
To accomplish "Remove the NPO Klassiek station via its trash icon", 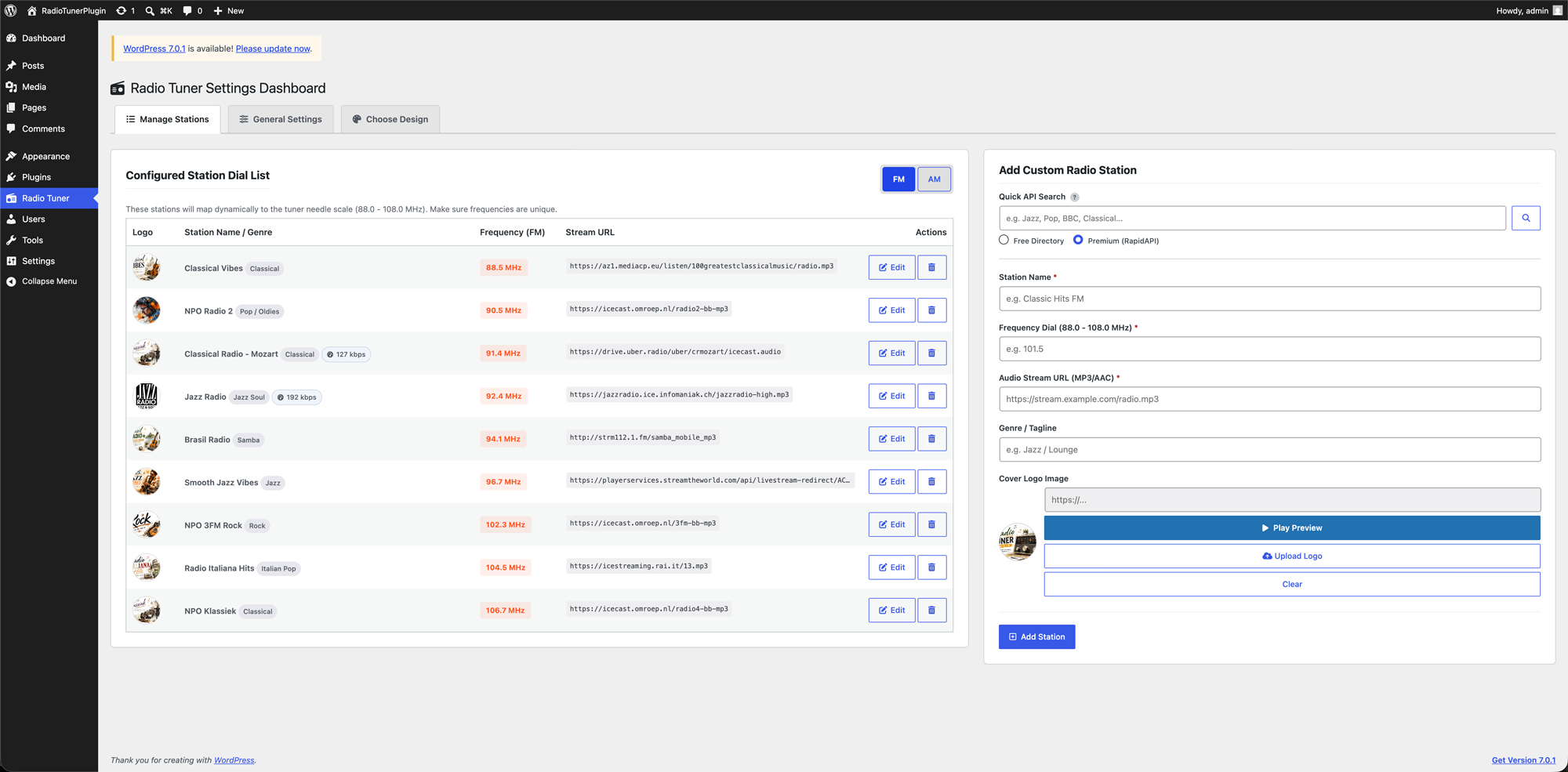I will [x=931, y=611].
